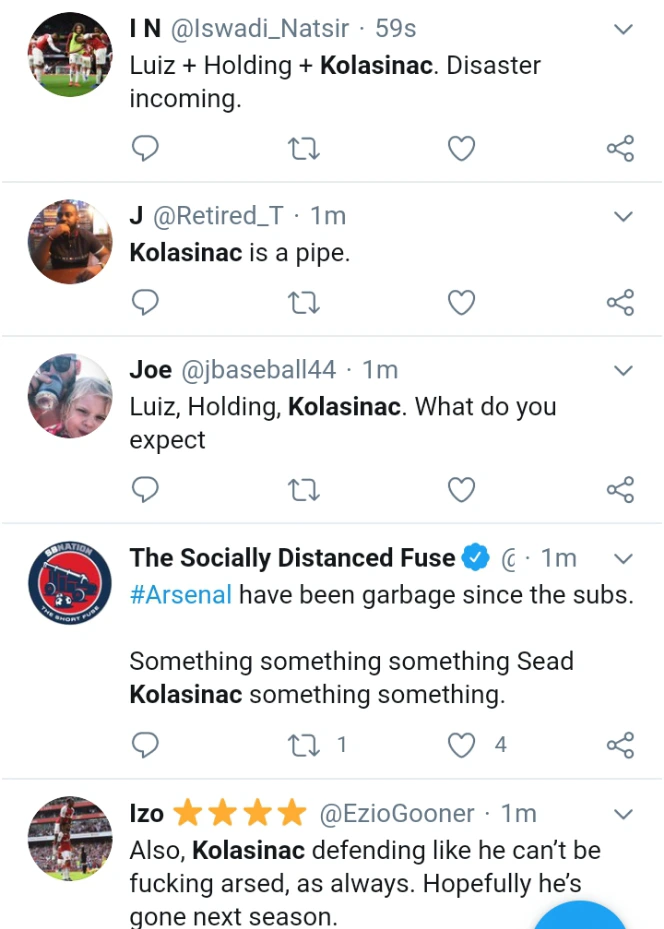
Task: Reply to Joe's tweet
Action: pos(146,489)
